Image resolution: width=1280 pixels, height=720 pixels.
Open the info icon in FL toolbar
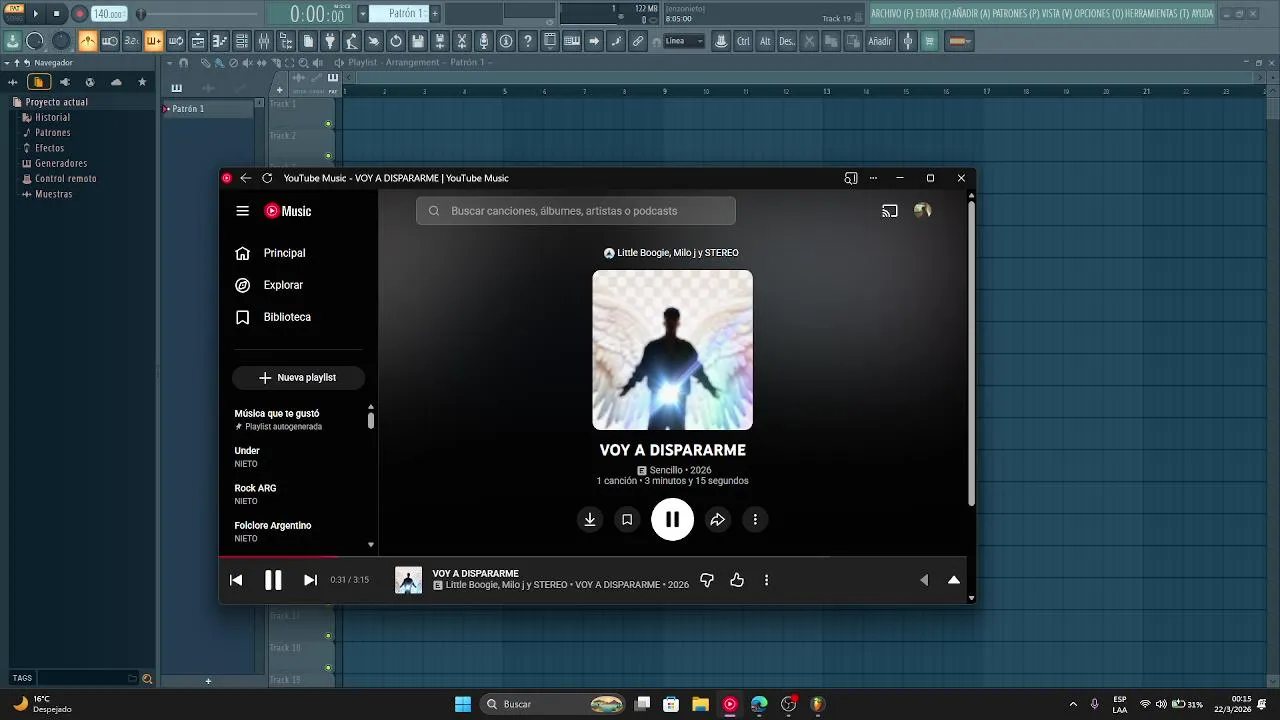coord(506,41)
